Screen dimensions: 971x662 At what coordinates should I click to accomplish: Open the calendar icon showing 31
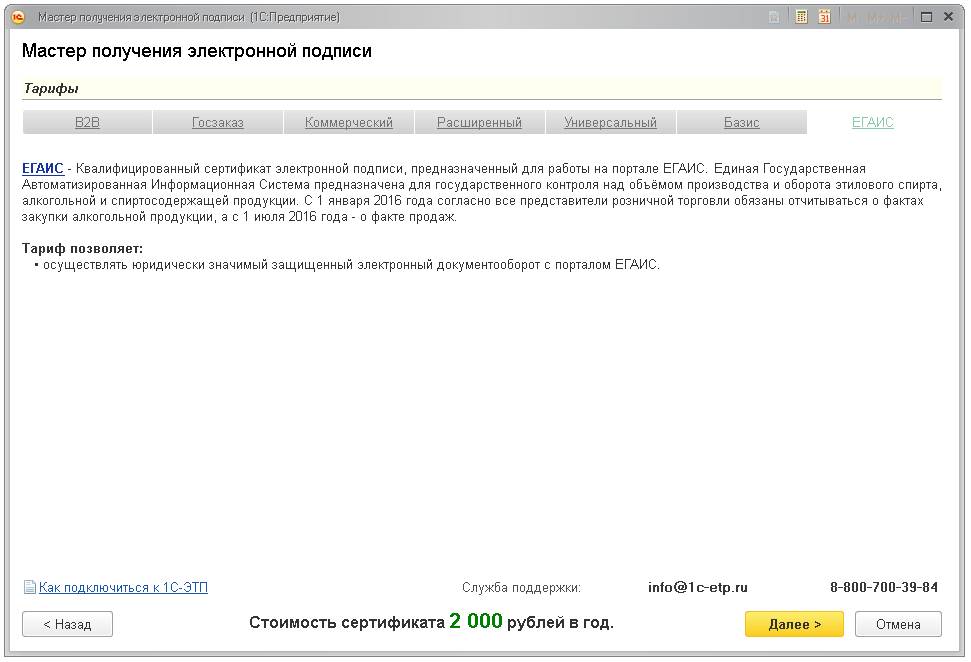[x=824, y=17]
